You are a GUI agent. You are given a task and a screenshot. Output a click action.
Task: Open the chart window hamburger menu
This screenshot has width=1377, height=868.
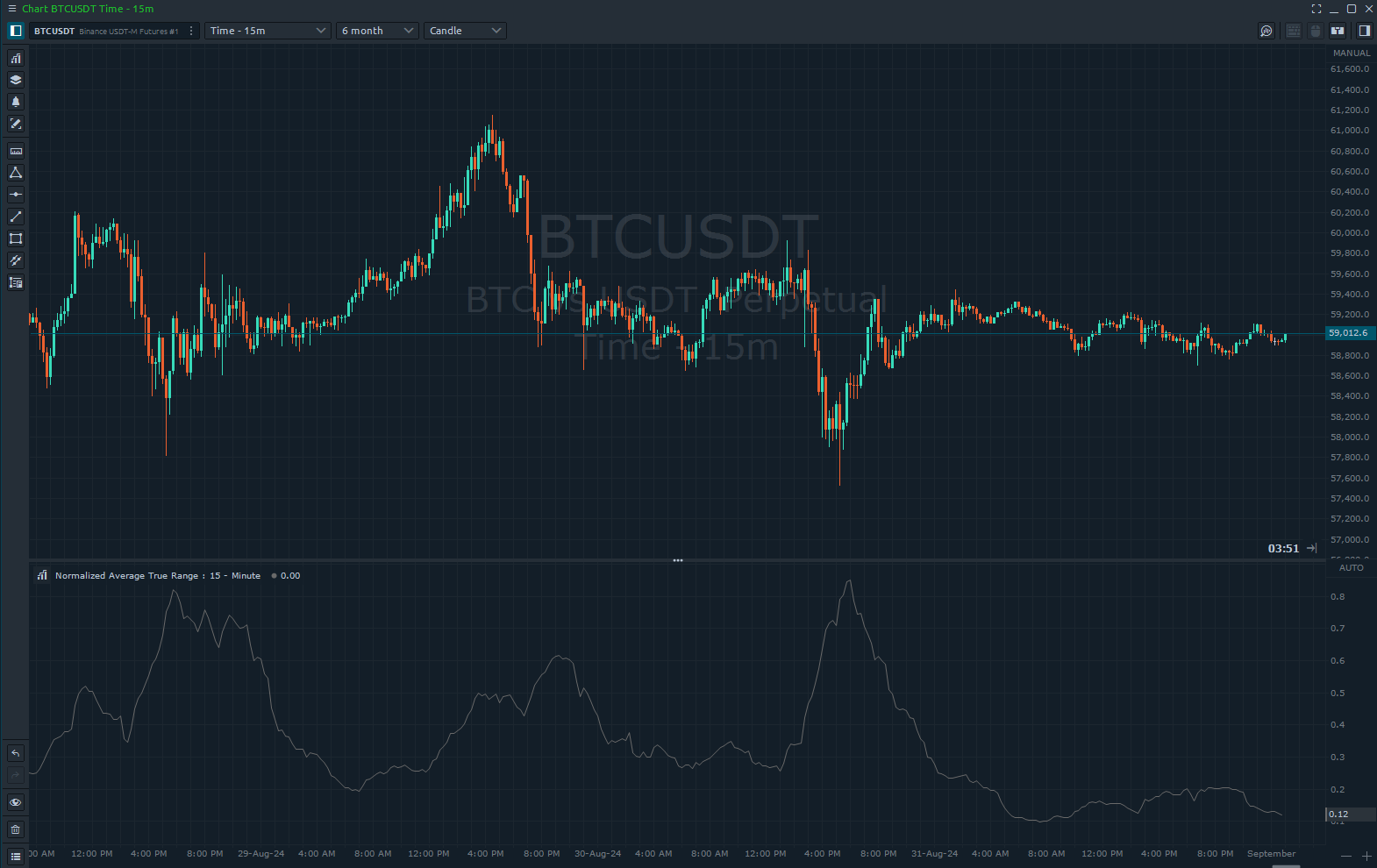[11, 9]
